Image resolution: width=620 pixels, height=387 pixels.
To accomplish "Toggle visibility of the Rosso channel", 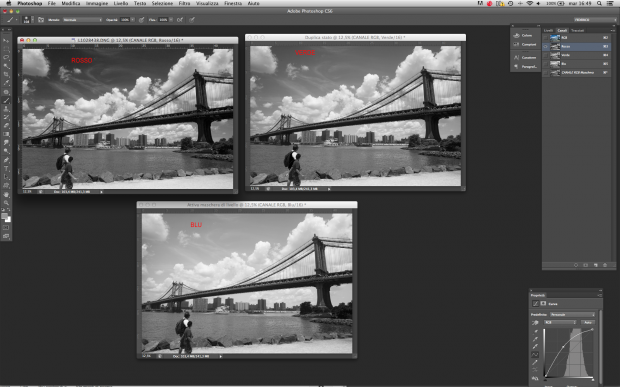I will (x=546, y=46).
